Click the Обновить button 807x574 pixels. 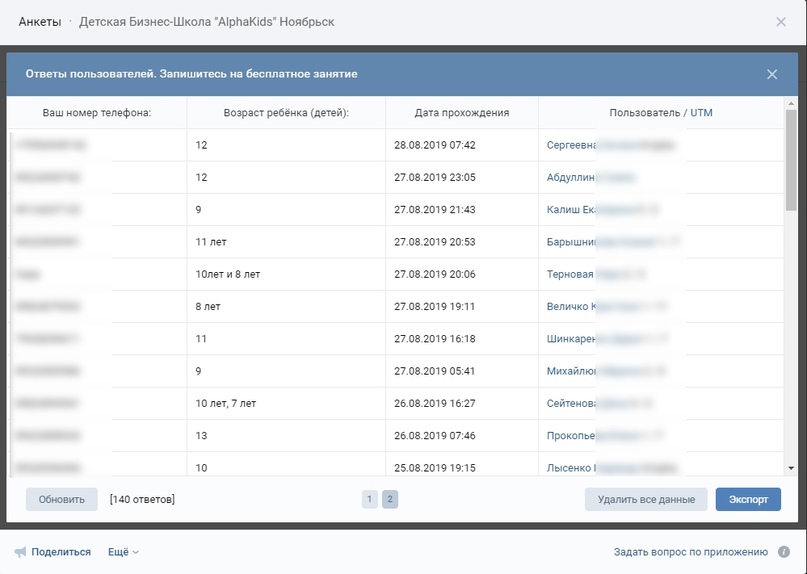coord(62,499)
